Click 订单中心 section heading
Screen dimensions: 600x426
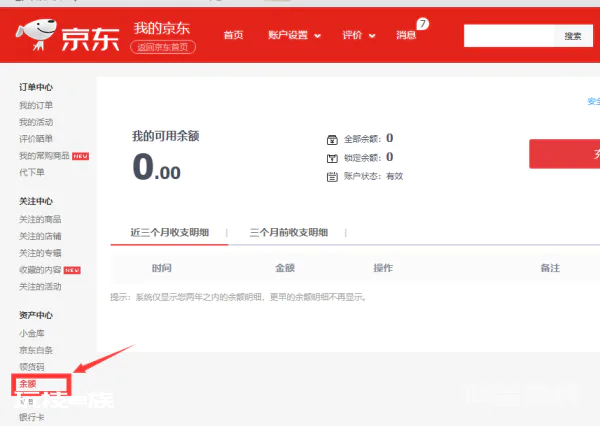[36, 87]
